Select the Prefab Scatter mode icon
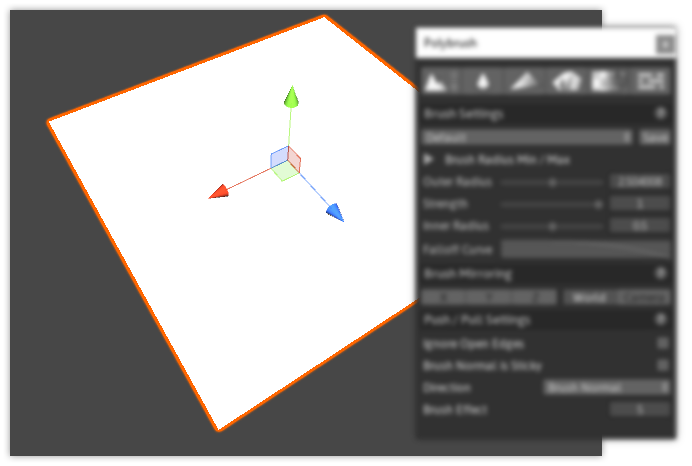 click(566, 81)
